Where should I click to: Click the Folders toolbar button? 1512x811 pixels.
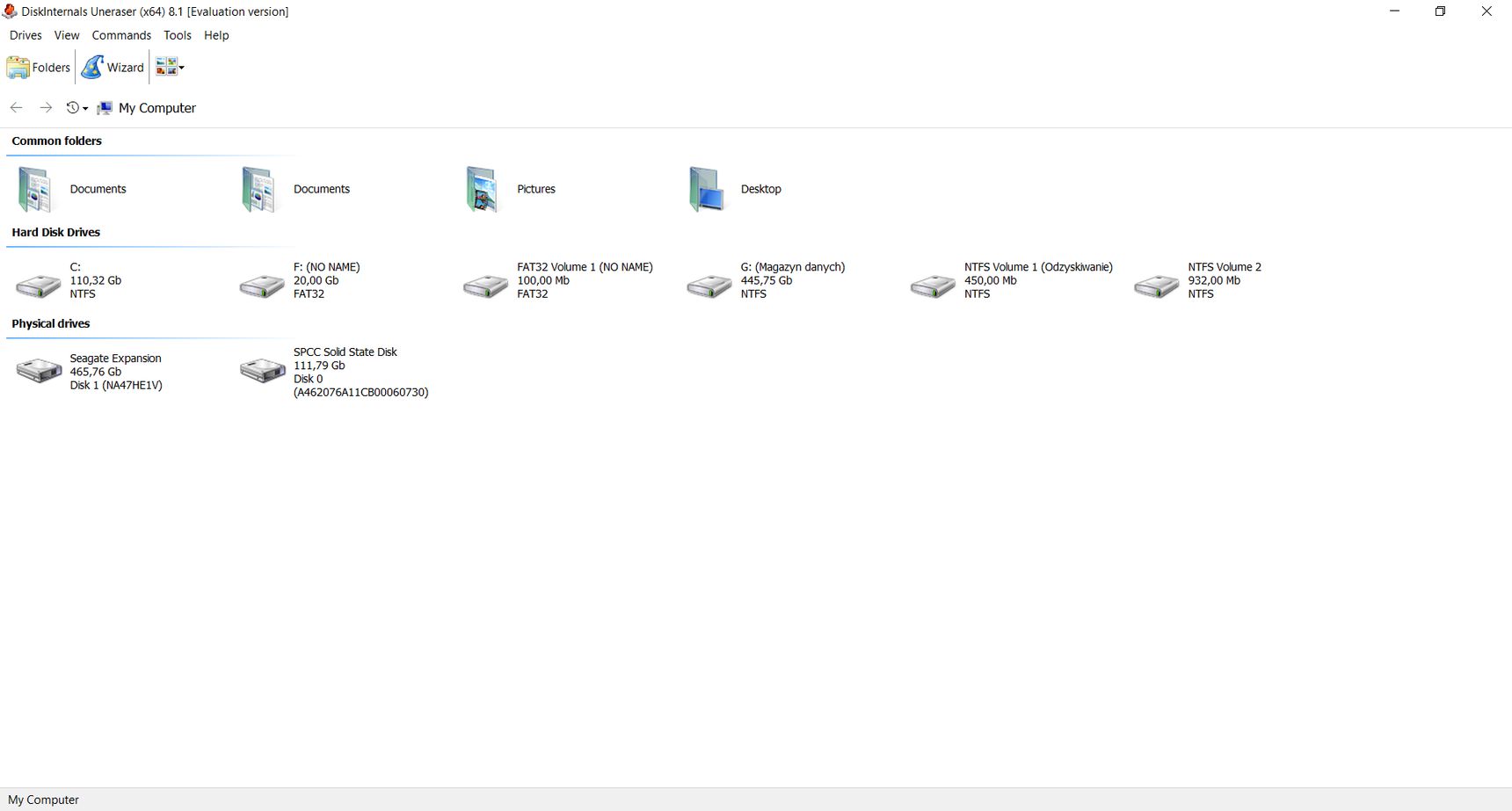click(39, 68)
